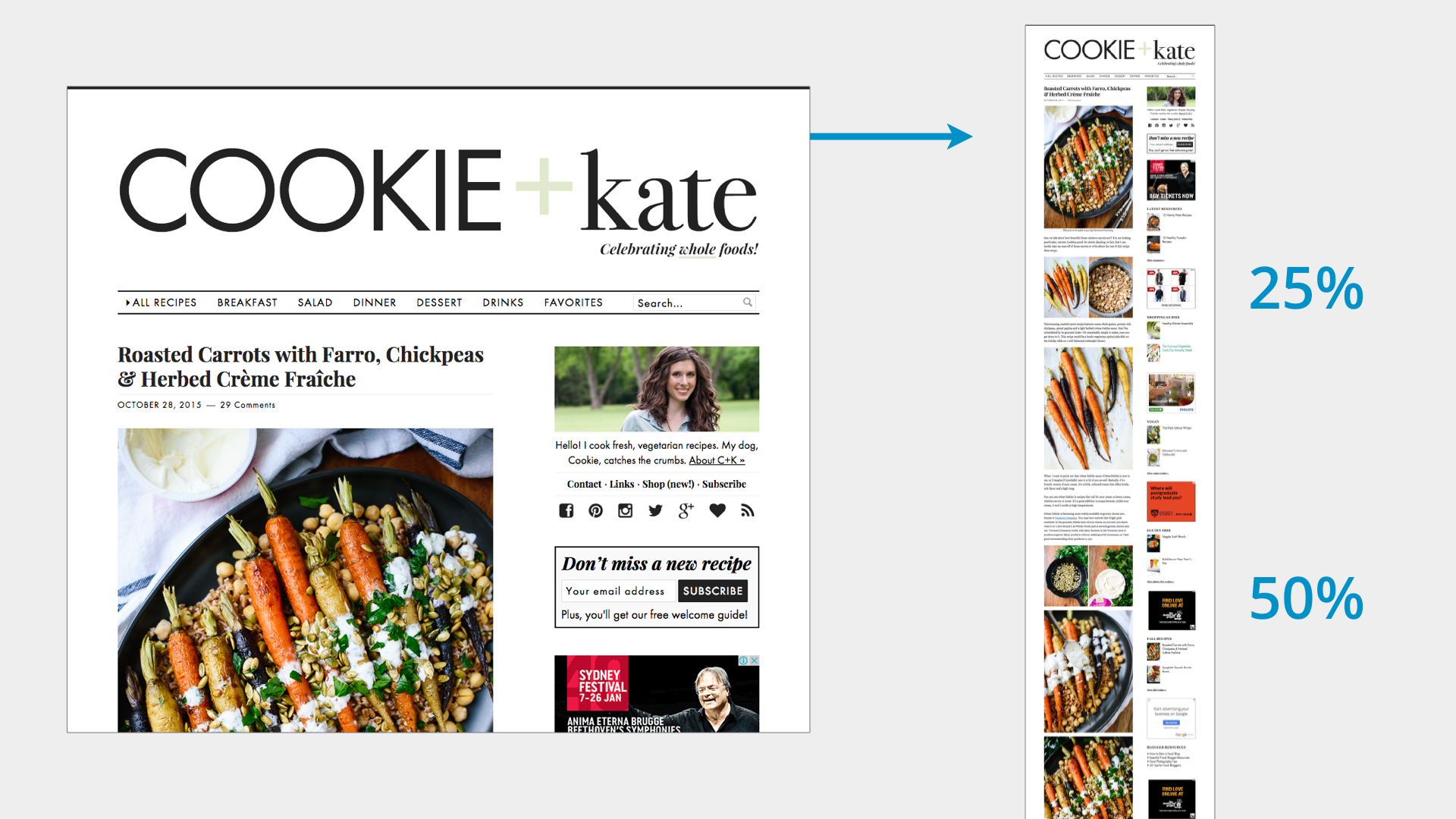
Task: Open the BREAKFAST menu item
Action: point(247,303)
